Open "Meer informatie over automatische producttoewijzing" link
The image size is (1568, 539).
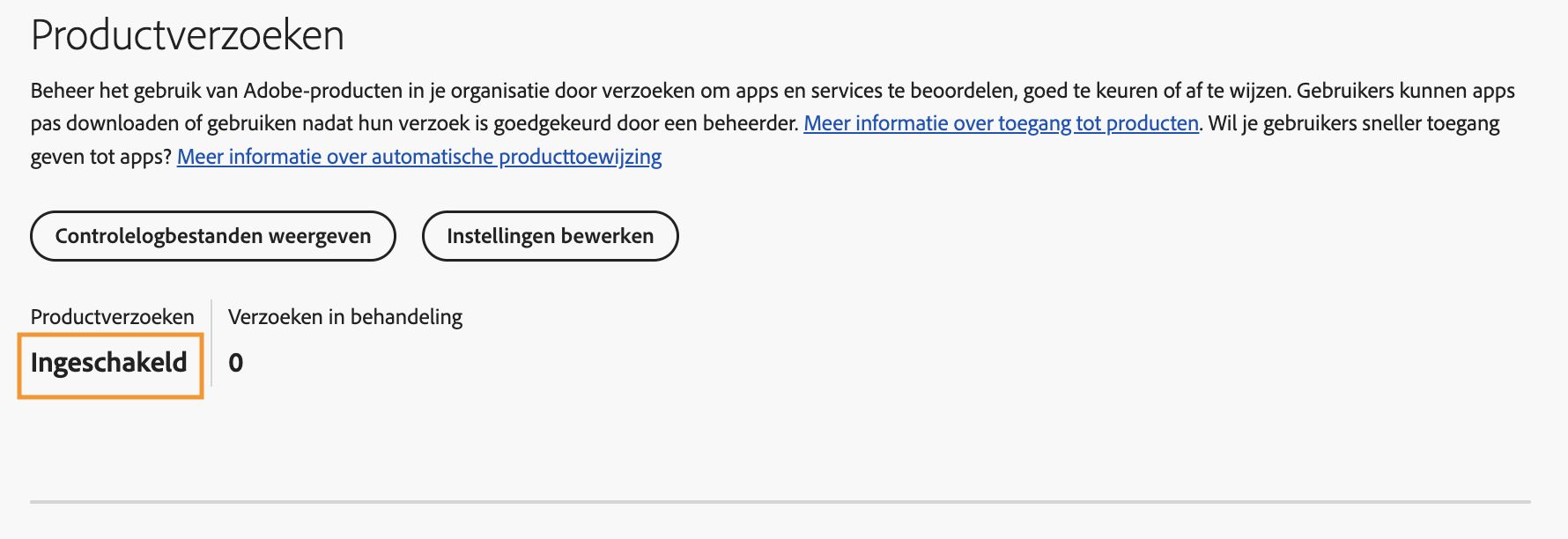point(420,157)
